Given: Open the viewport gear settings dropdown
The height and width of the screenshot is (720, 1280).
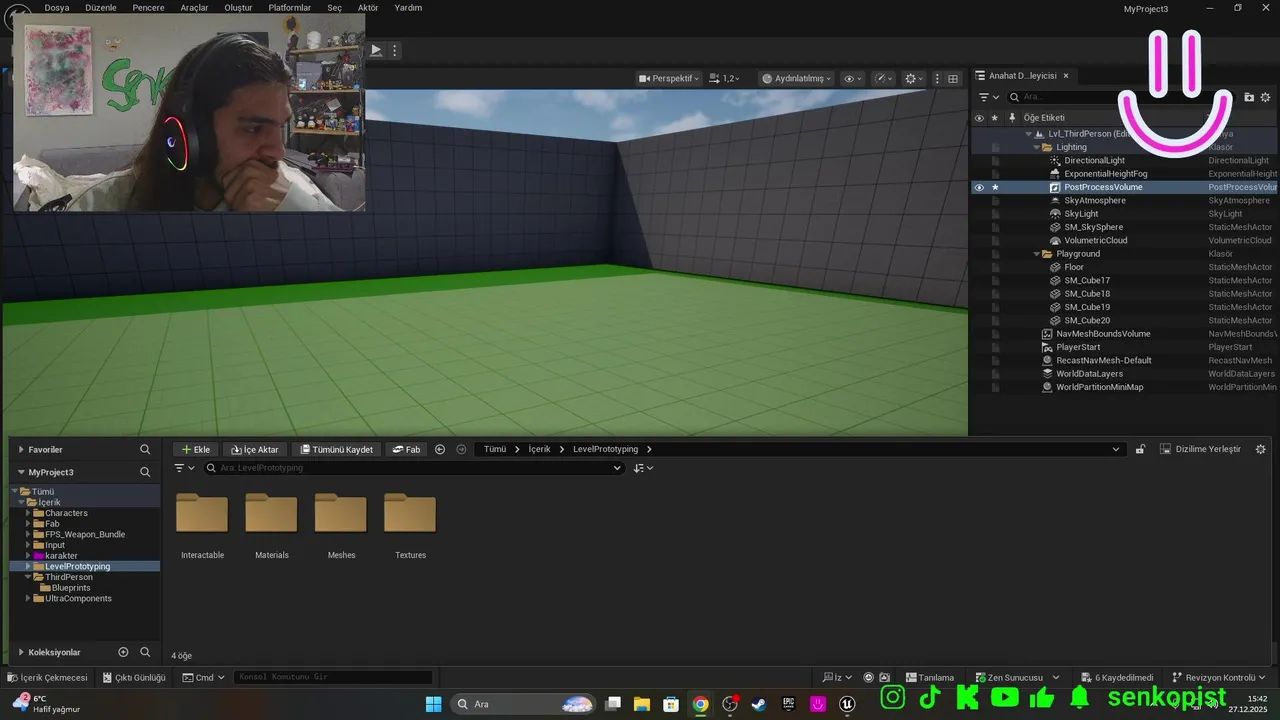Looking at the screenshot, I should point(914,78).
